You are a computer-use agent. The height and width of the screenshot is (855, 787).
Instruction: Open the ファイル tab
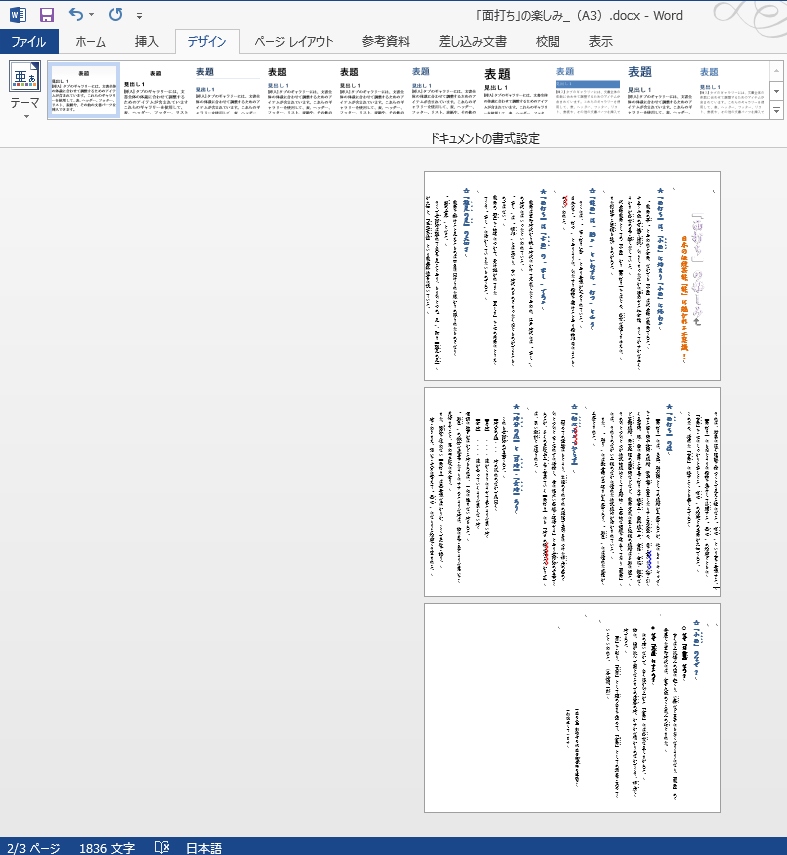tap(29, 42)
